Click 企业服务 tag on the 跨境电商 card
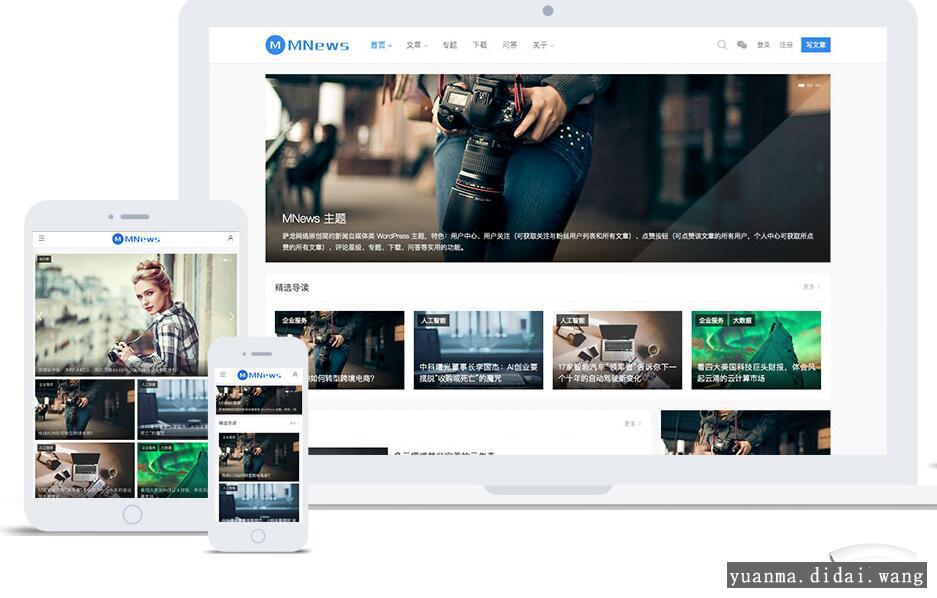The width and height of the screenshot is (937, 598). (x=294, y=321)
